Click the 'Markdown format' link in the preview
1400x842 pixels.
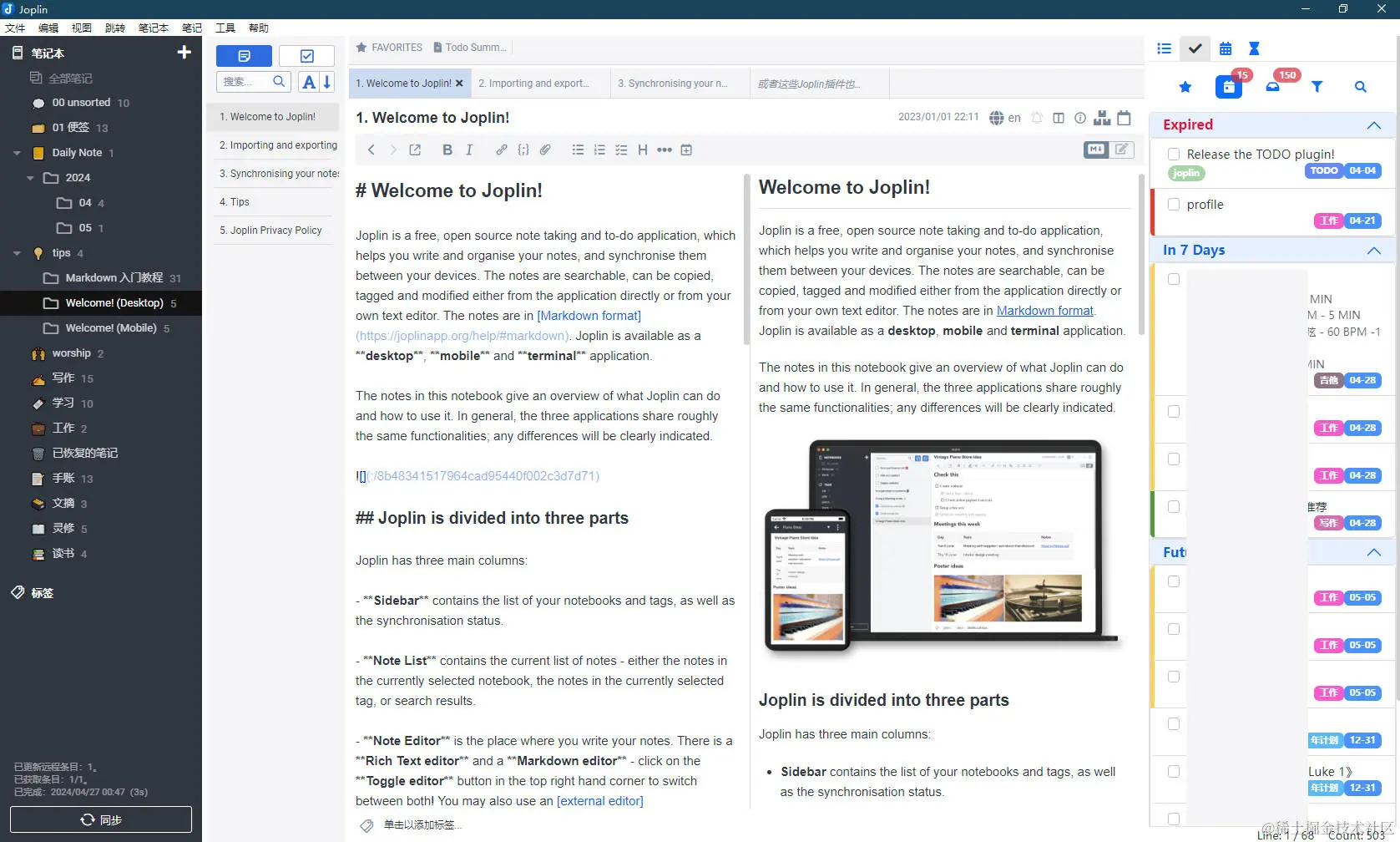(1045, 311)
